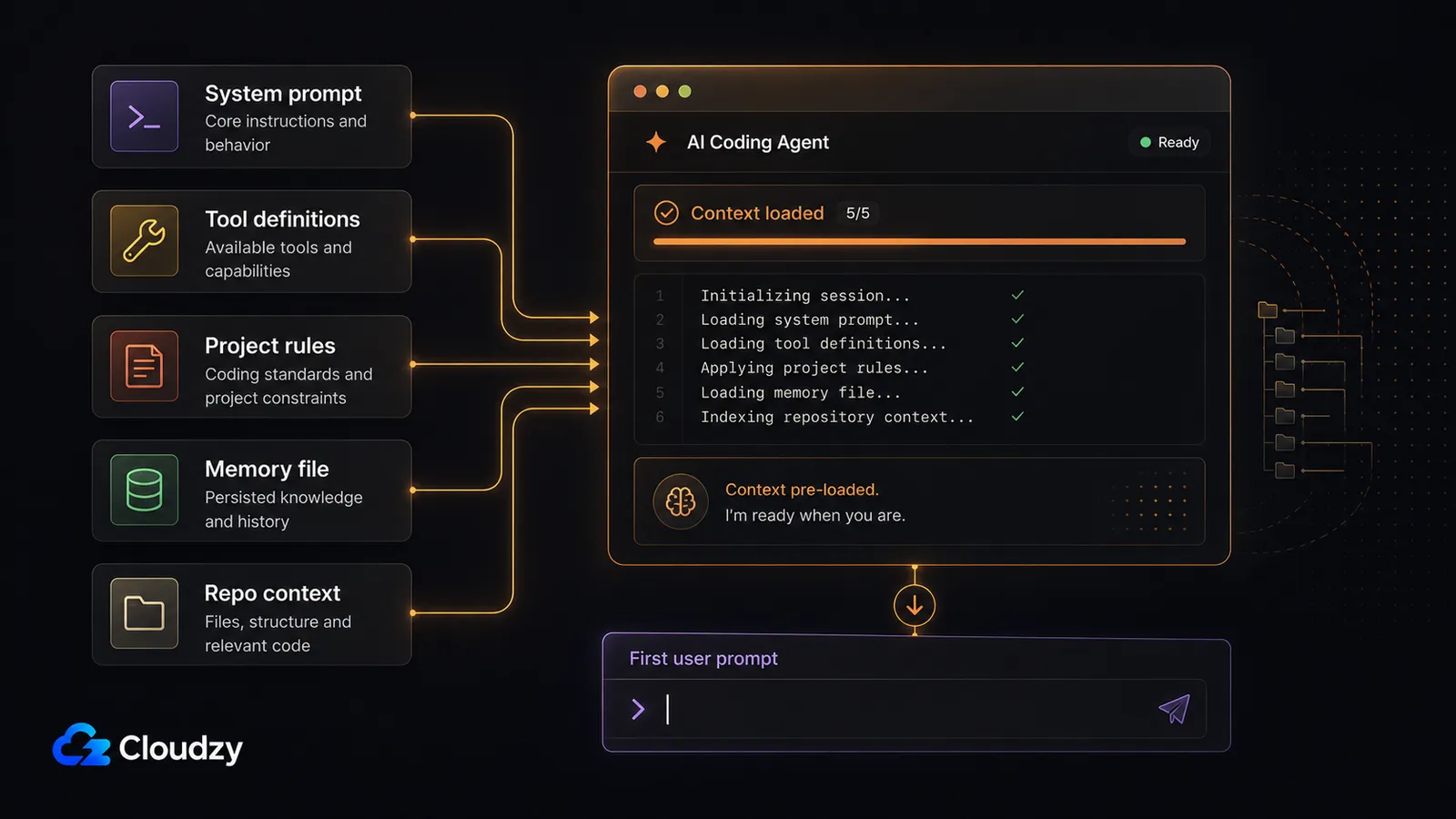Click the 'I'm ready when you are.' text
This screenshot has width=1456, height=819.
[x=815, y=515]
